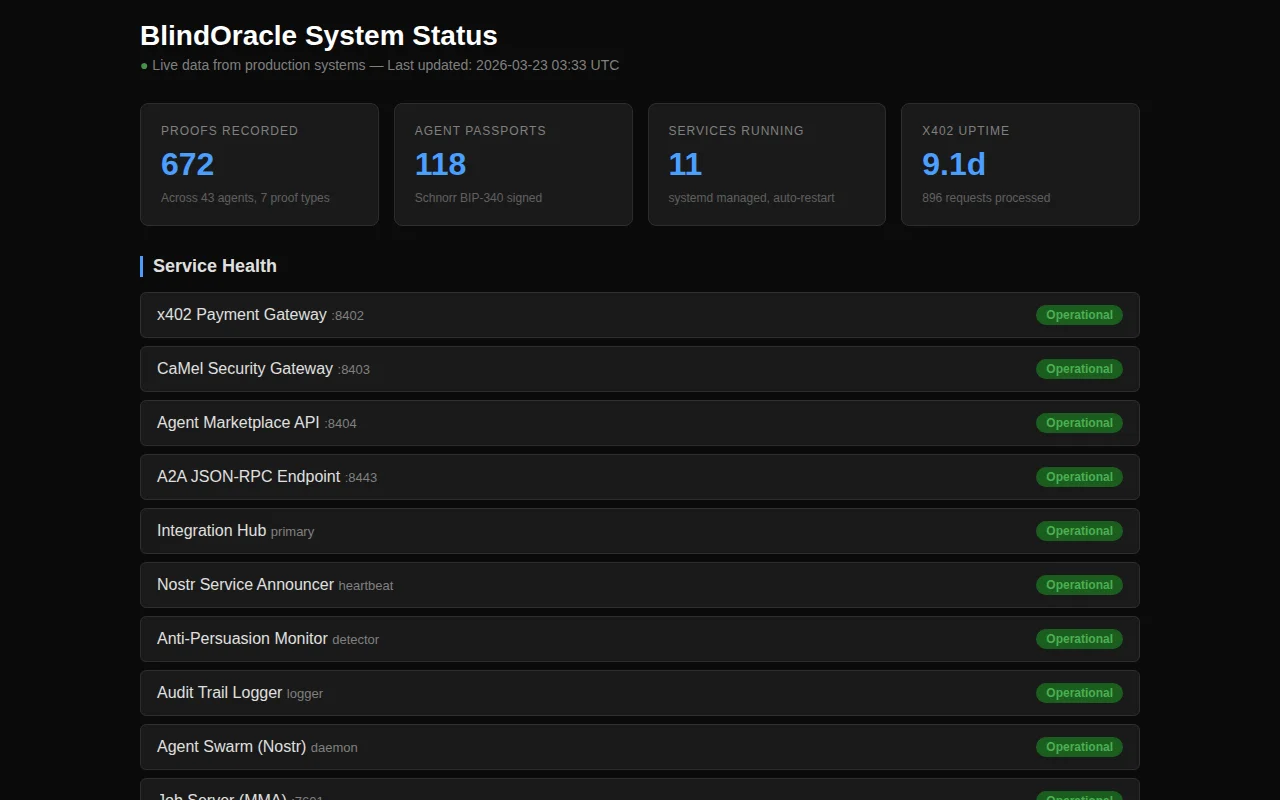
Task: Click the Service Health section heading
Action: click(215, 266)
